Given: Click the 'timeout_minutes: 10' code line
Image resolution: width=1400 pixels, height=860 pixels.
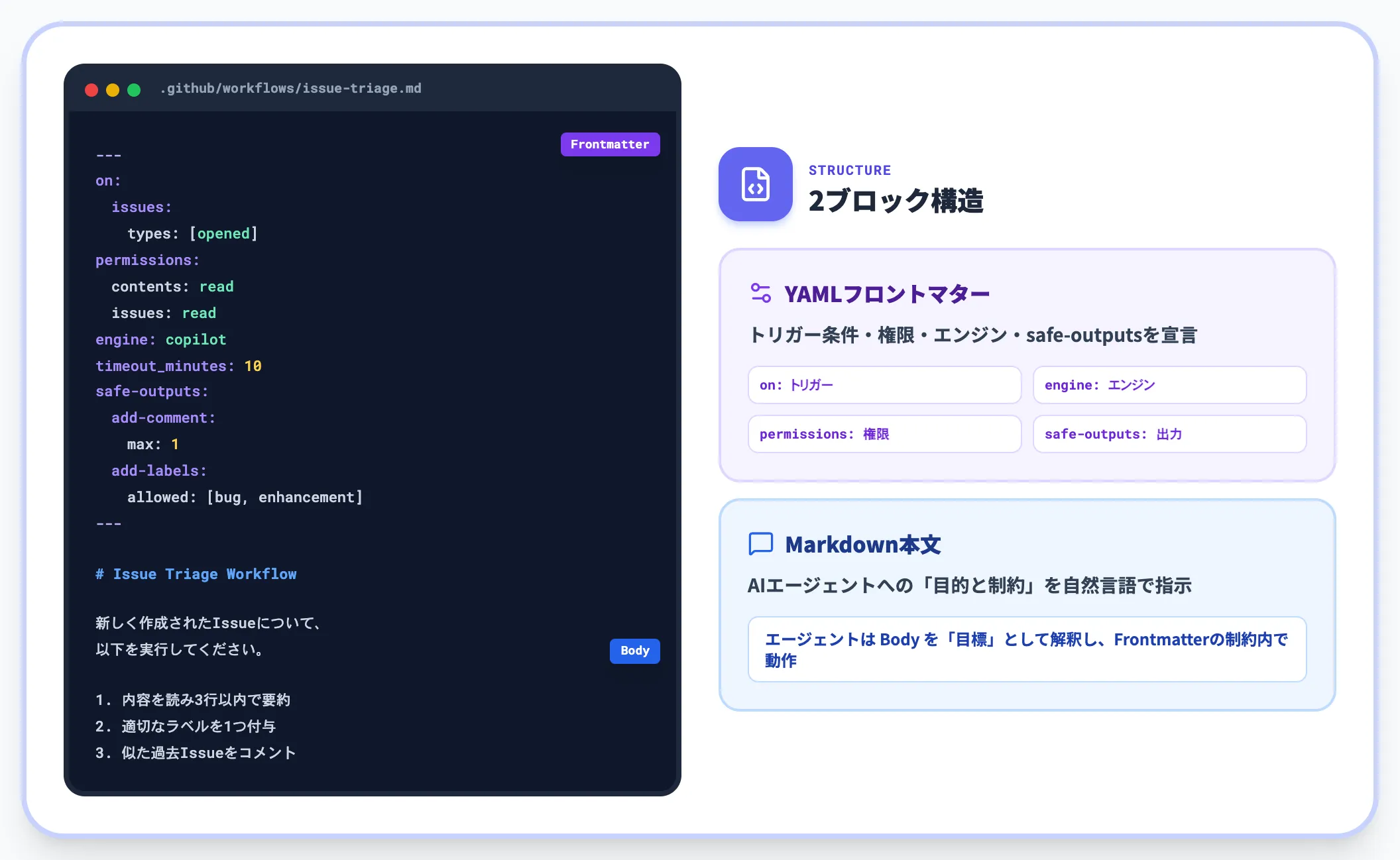Looking at the screenshot, I should (x=178, y=366).
